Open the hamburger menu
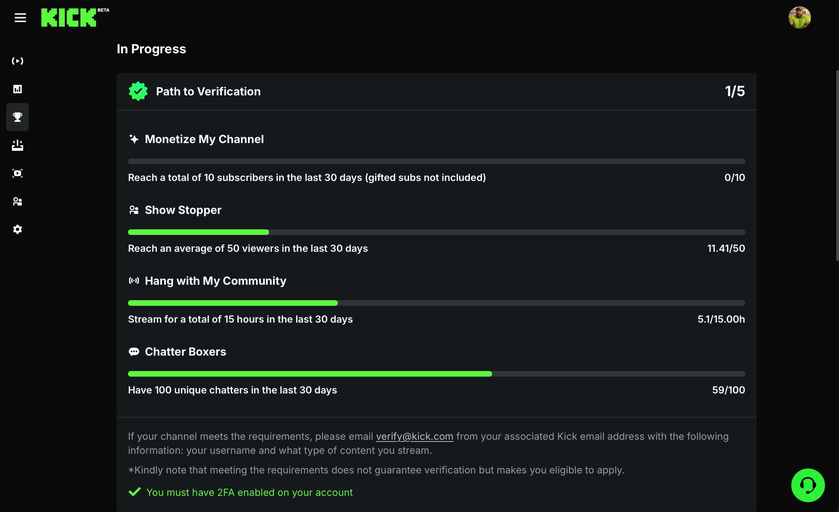839x512 pixels. pyautogui.click(x=20, y=18)
